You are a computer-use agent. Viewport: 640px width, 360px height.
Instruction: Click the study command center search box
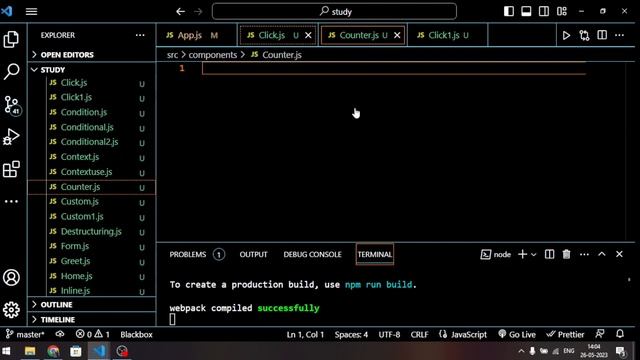pos(334,11)
